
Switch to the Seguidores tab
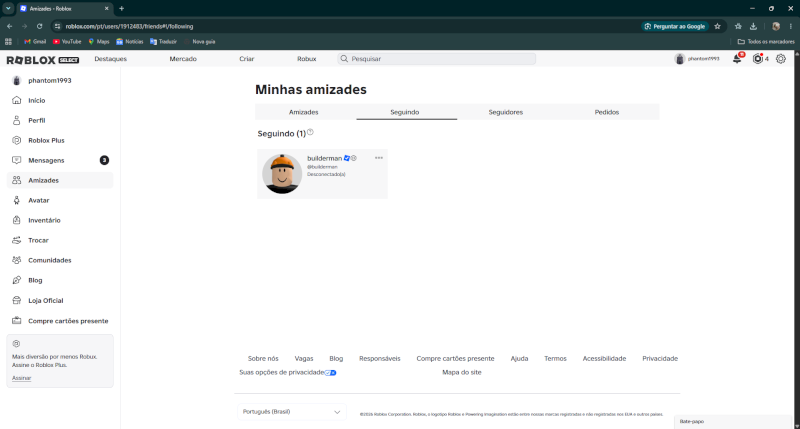click(506, 112)
